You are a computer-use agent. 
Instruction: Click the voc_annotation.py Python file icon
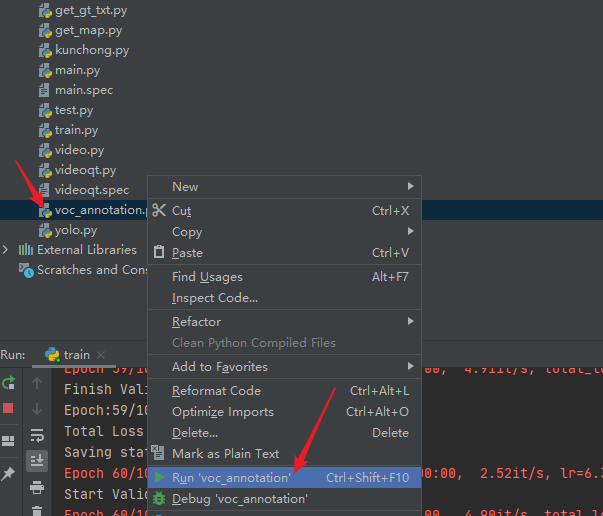point(45,210)
